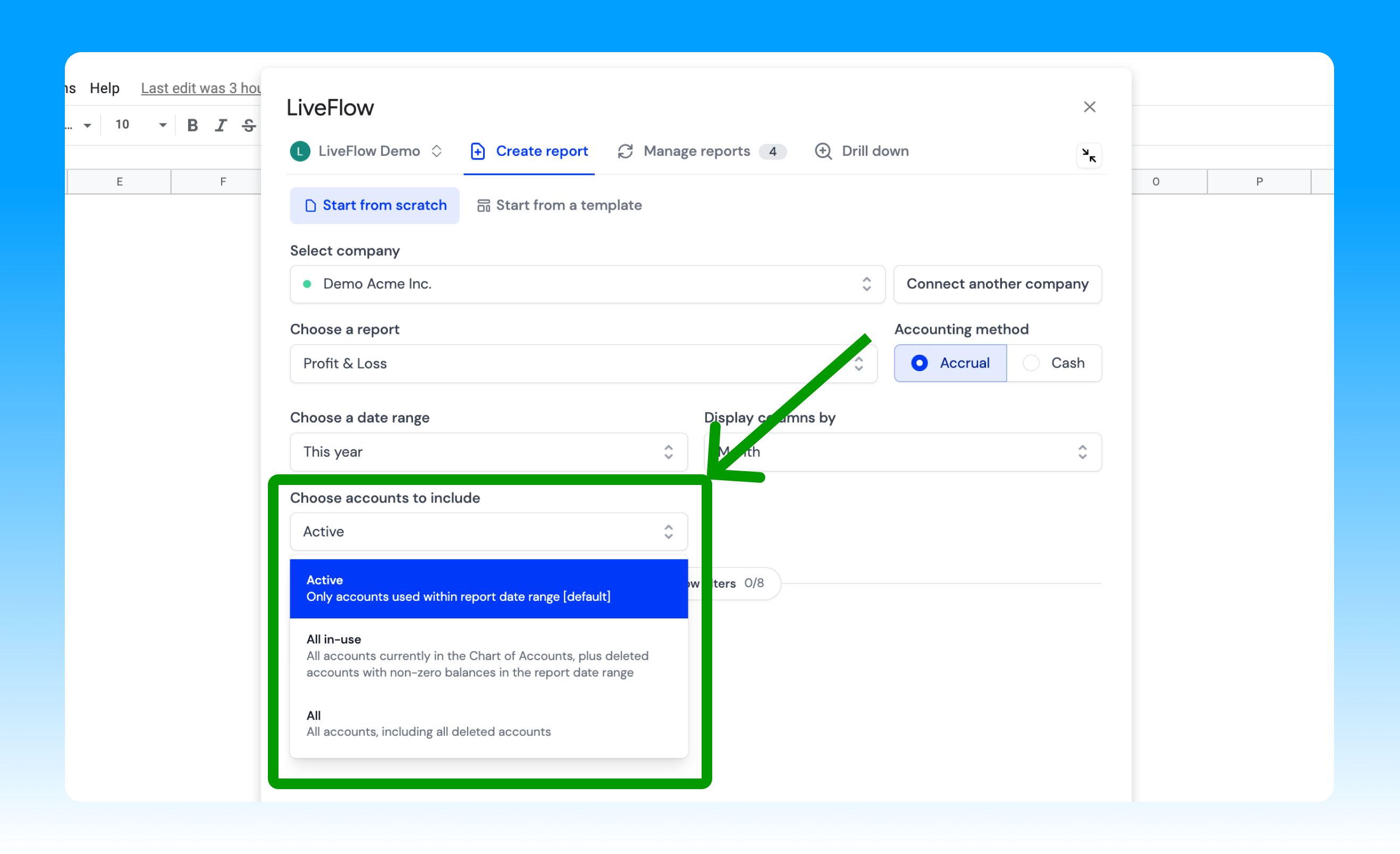
Task: Select the Accrual accounting method
Action: coord(950,363)
